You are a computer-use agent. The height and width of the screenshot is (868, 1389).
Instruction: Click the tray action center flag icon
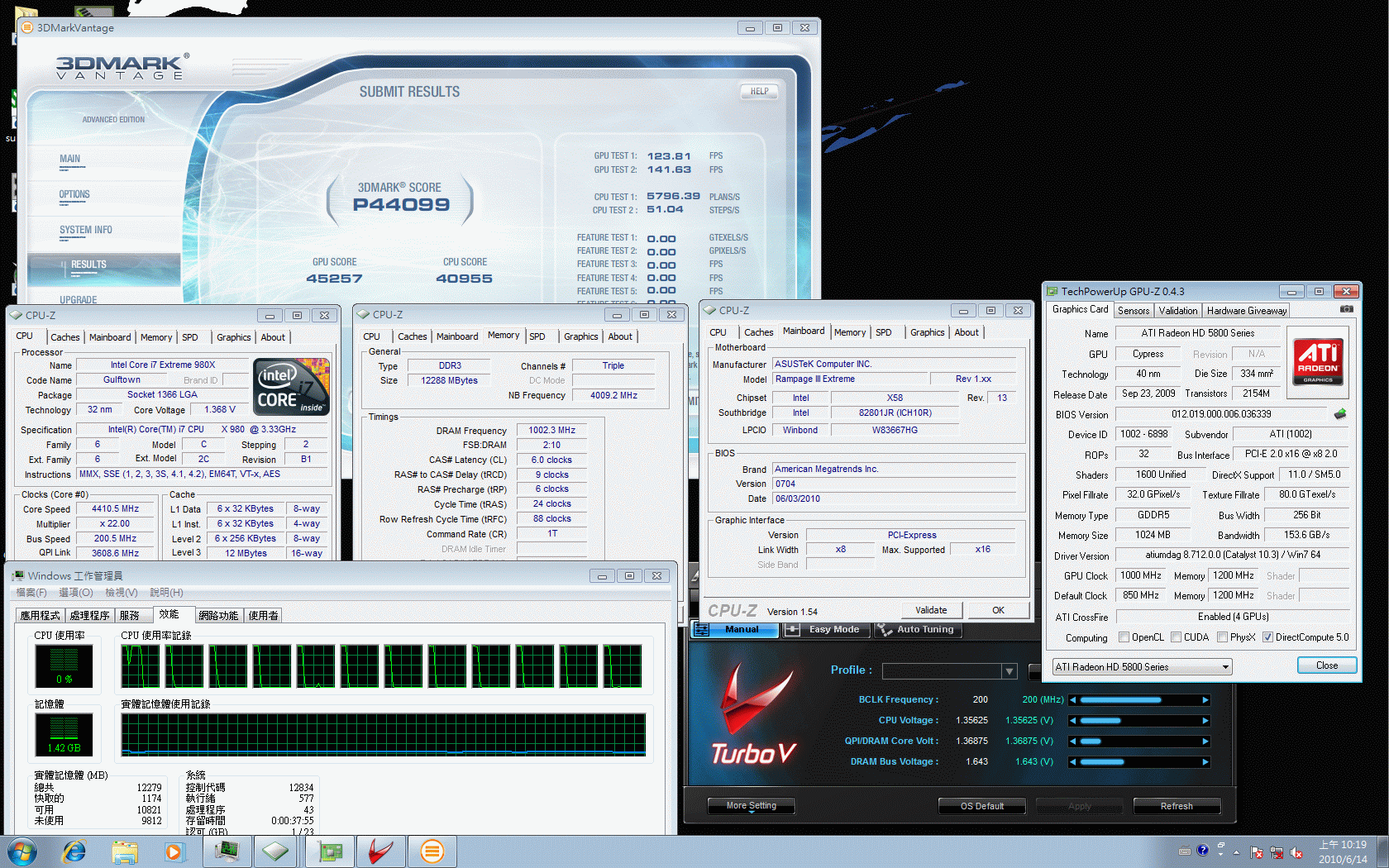1257,852
